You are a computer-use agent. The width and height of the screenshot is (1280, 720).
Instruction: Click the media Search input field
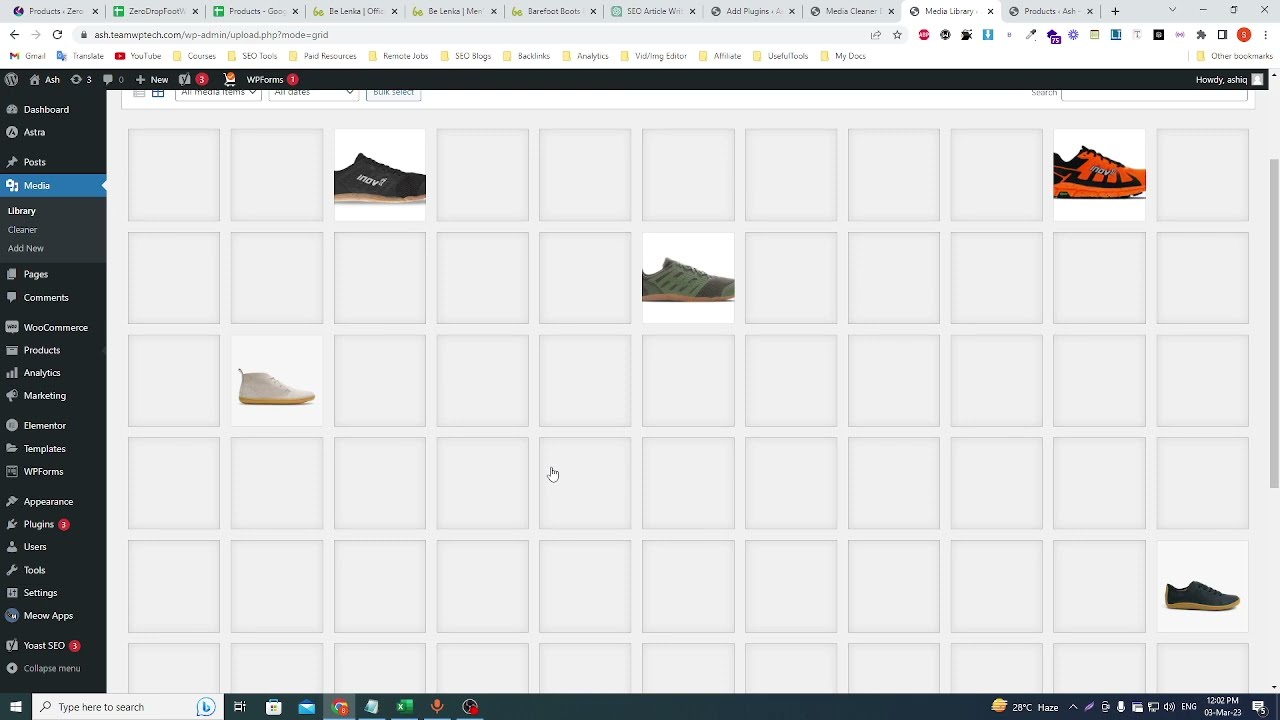[x=1154, y=93]
